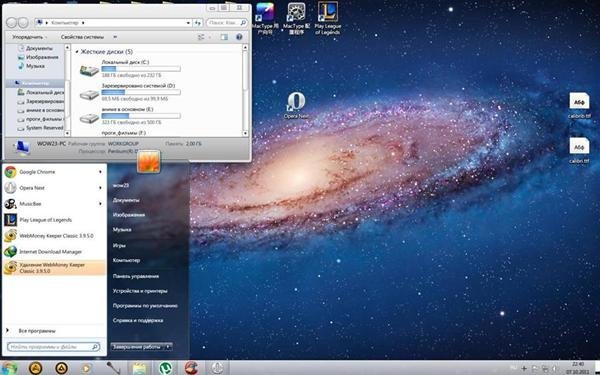Refresh the Explorer address bar location
This screenshot has height=375, width=600.
click(x=198, y=23)
